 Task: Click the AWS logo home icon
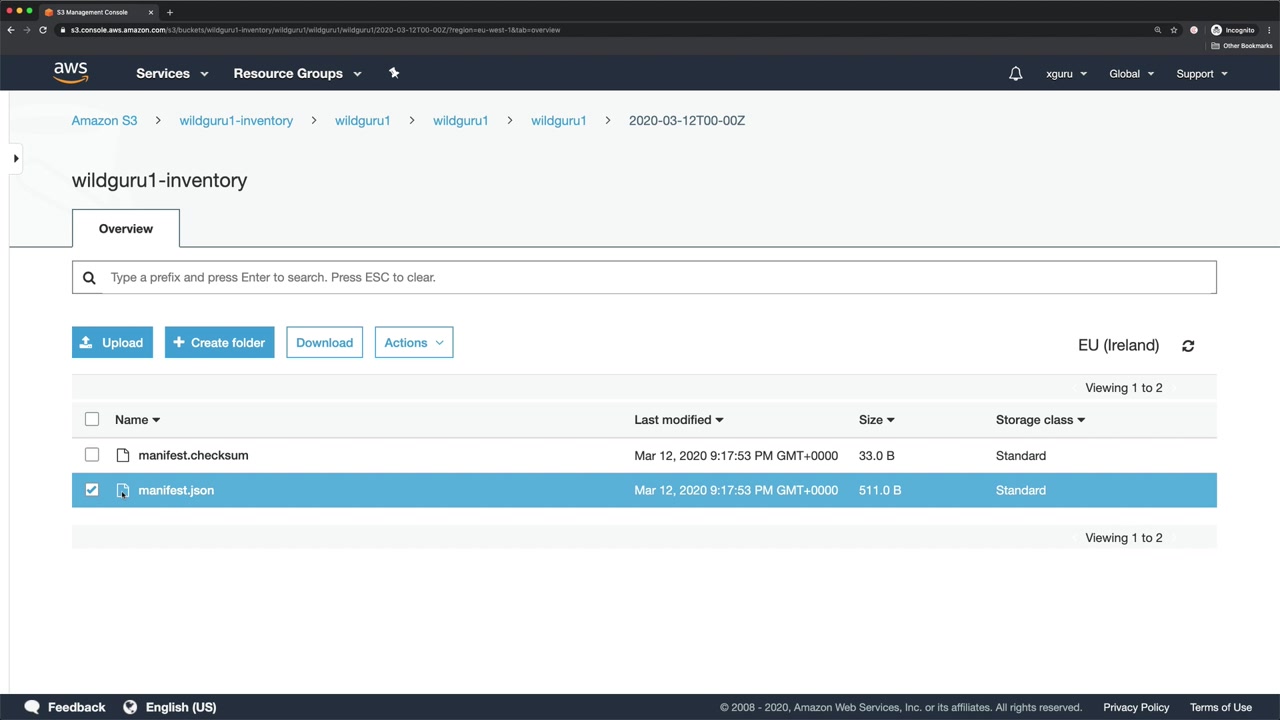click(71, 73)
